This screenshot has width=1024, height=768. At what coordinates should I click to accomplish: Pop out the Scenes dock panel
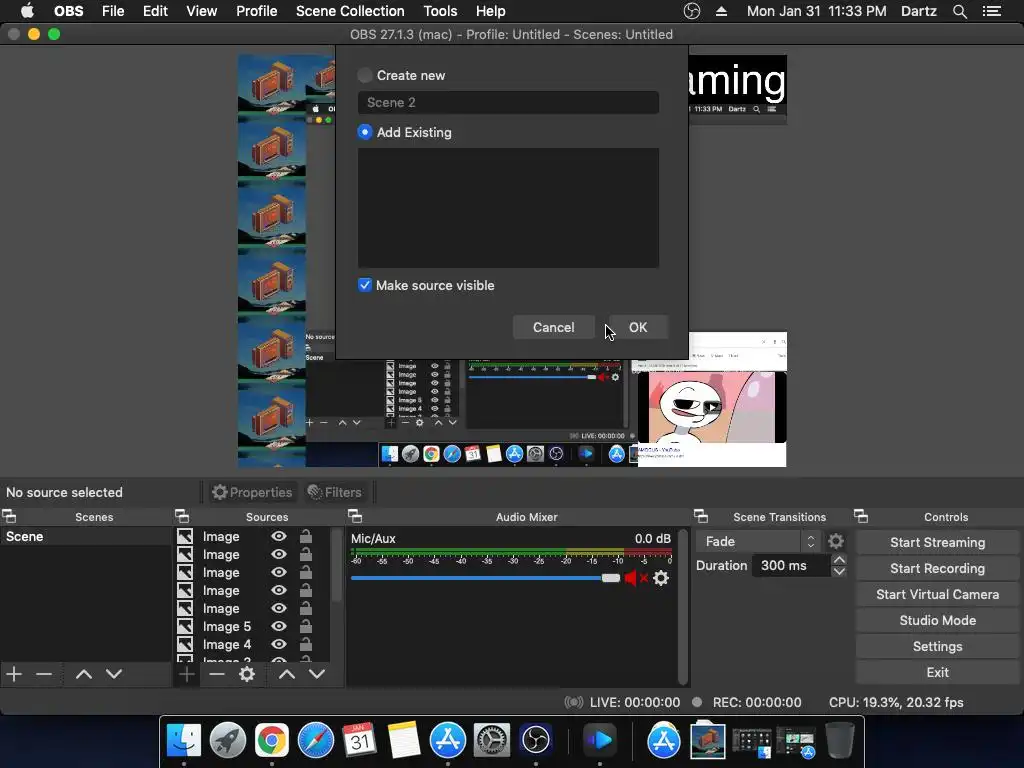pos(9,517)
